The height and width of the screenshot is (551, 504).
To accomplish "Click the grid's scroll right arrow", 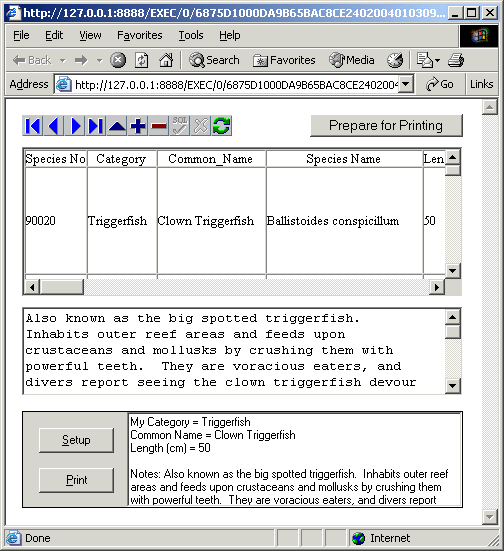I will [437, 287].
